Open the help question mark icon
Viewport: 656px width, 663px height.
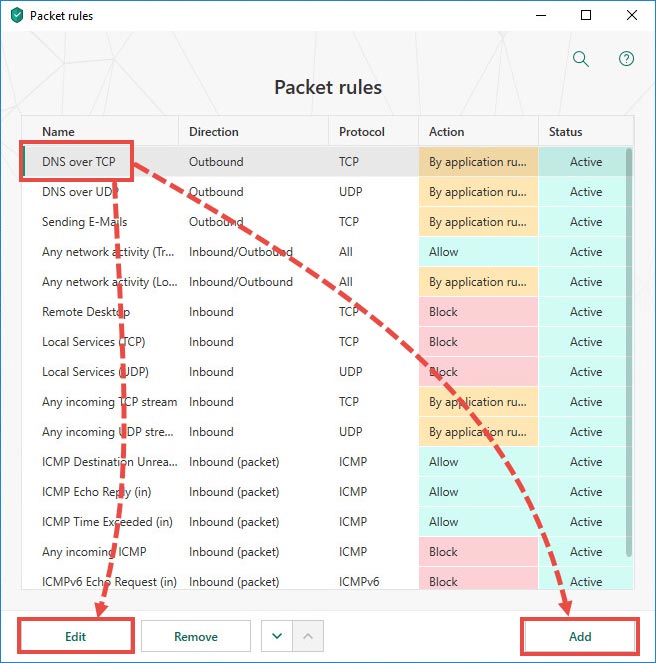point(626,59)
